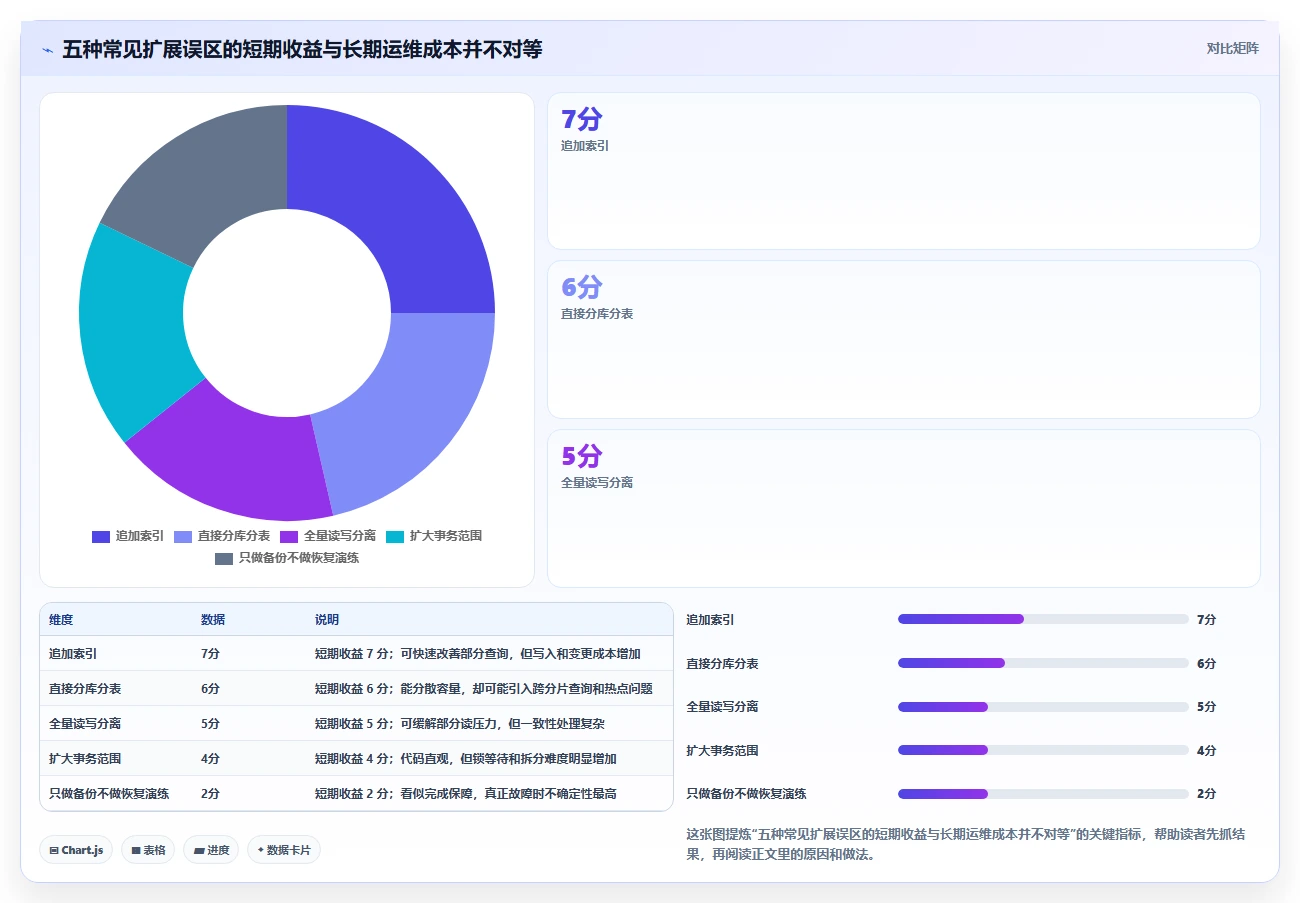Open the 5分 全量读写分离 data card
1300x903 pixels.
pos(903,508)
